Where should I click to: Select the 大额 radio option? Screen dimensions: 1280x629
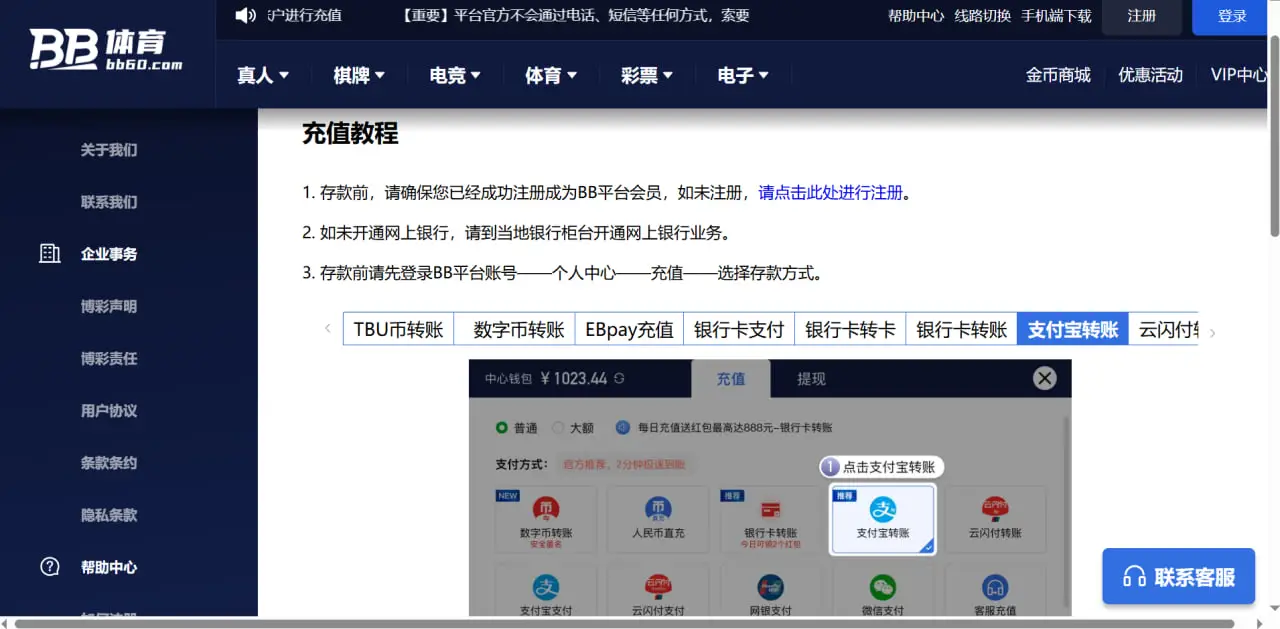coord(558,427)
